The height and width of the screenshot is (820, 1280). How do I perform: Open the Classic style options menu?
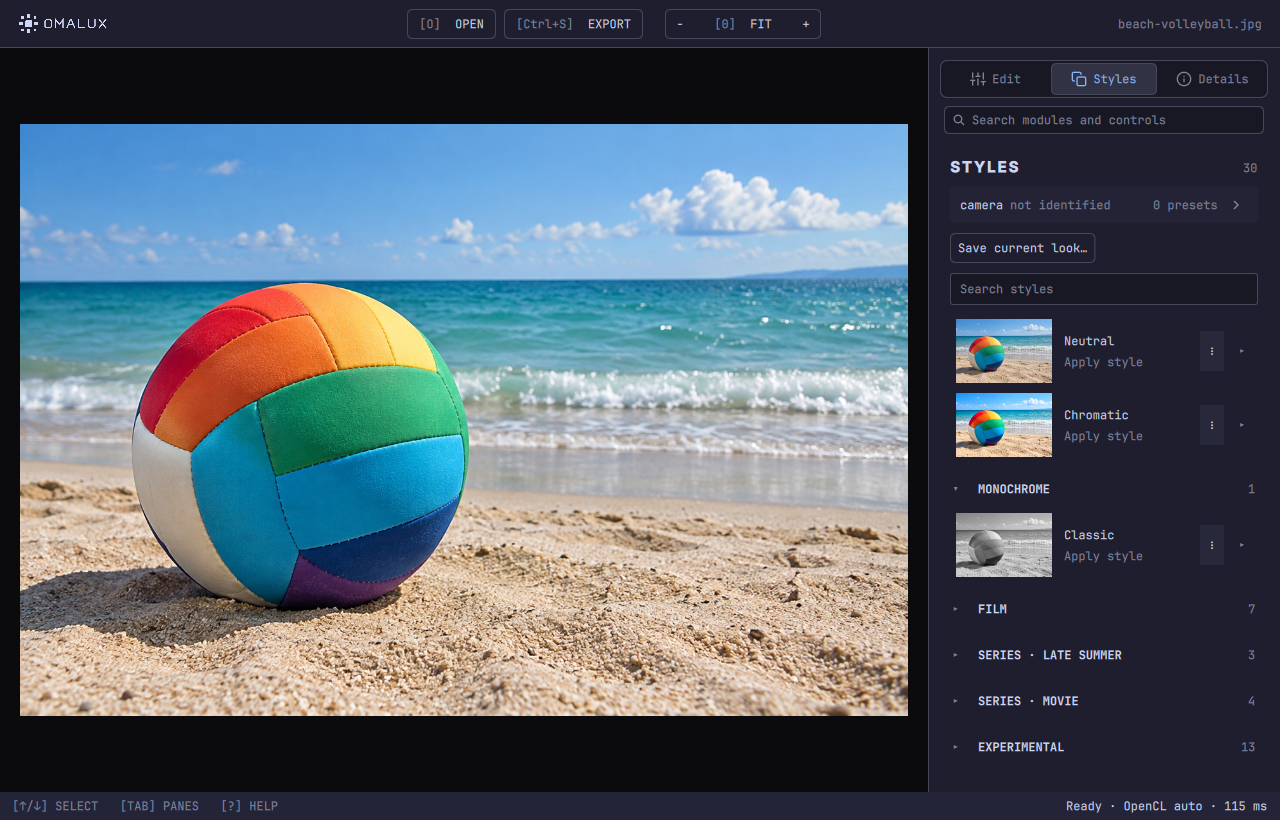(1212, 545)
